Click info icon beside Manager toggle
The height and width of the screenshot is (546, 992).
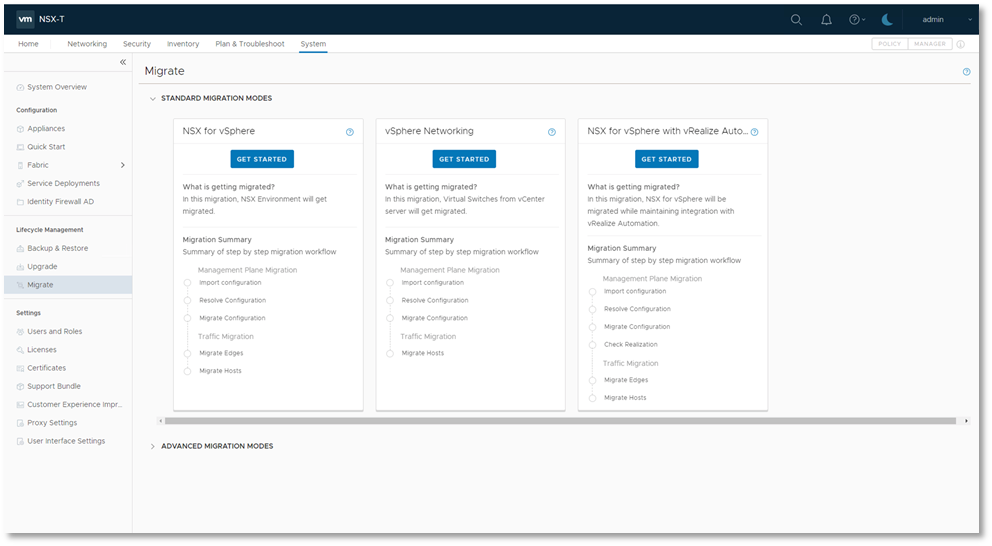pos(960,44)
